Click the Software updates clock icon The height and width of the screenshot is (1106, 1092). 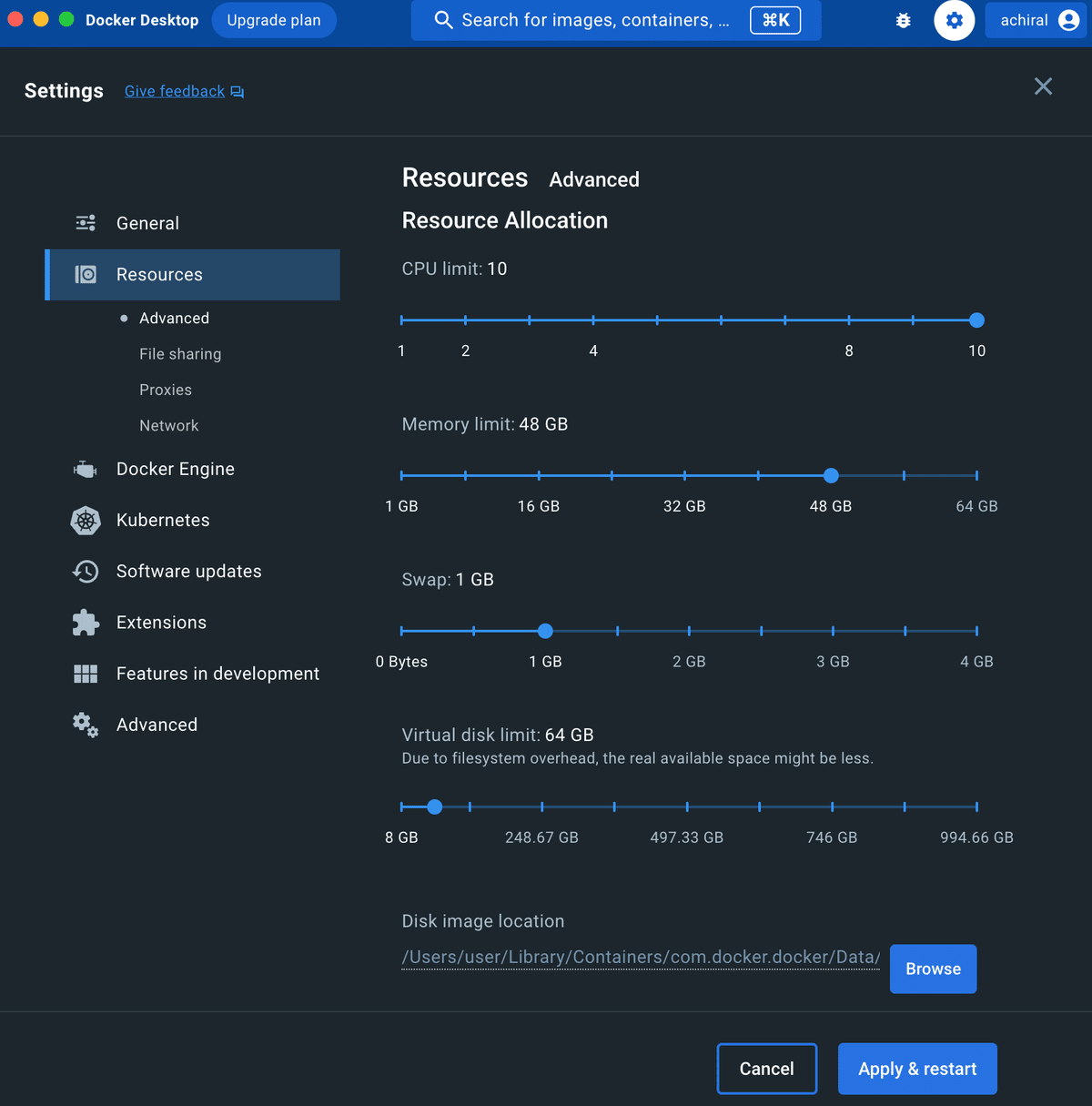[x=86, y=571]
